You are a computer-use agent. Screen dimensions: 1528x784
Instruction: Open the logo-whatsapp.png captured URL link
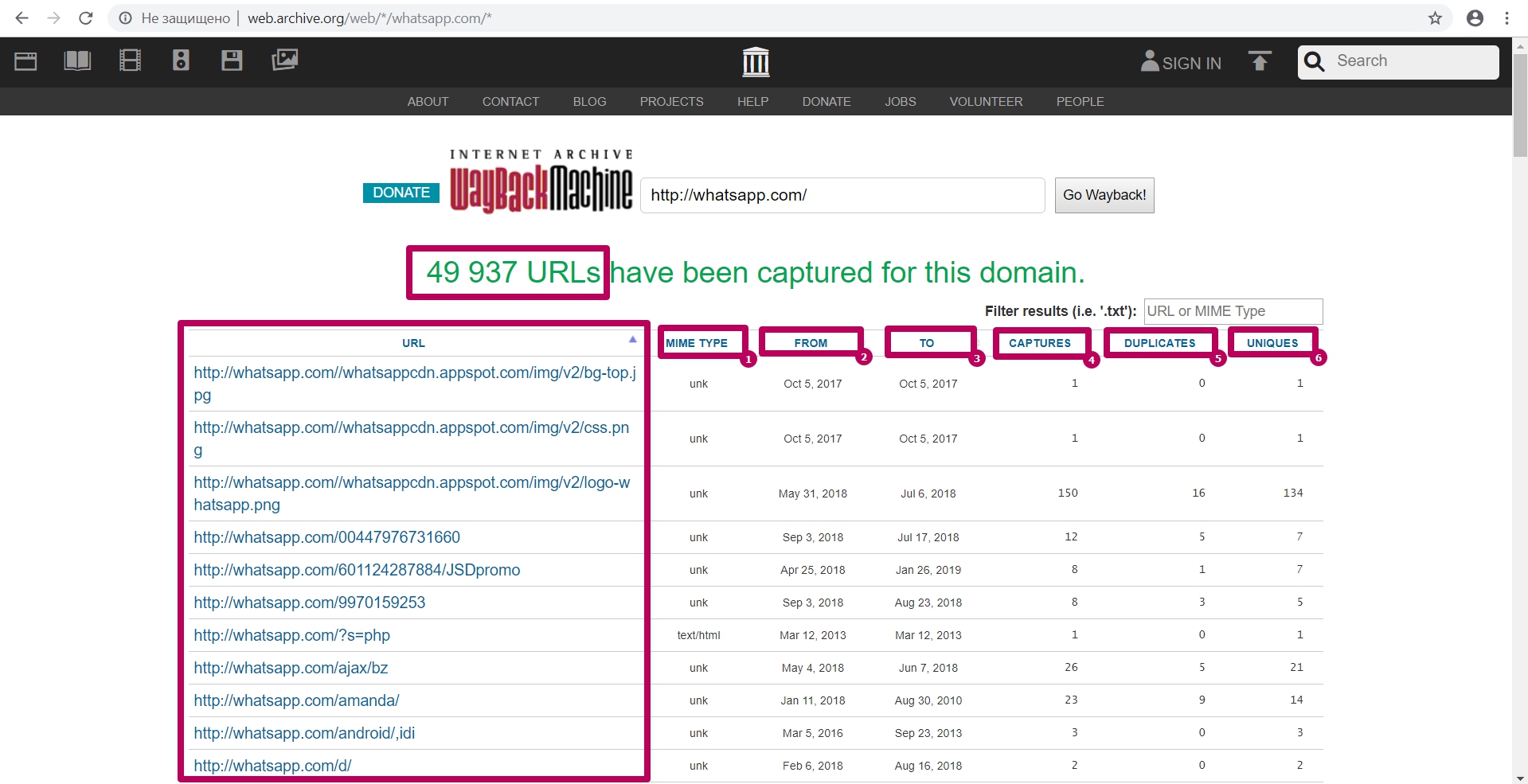pyautogui.click(x=412, y=493)
